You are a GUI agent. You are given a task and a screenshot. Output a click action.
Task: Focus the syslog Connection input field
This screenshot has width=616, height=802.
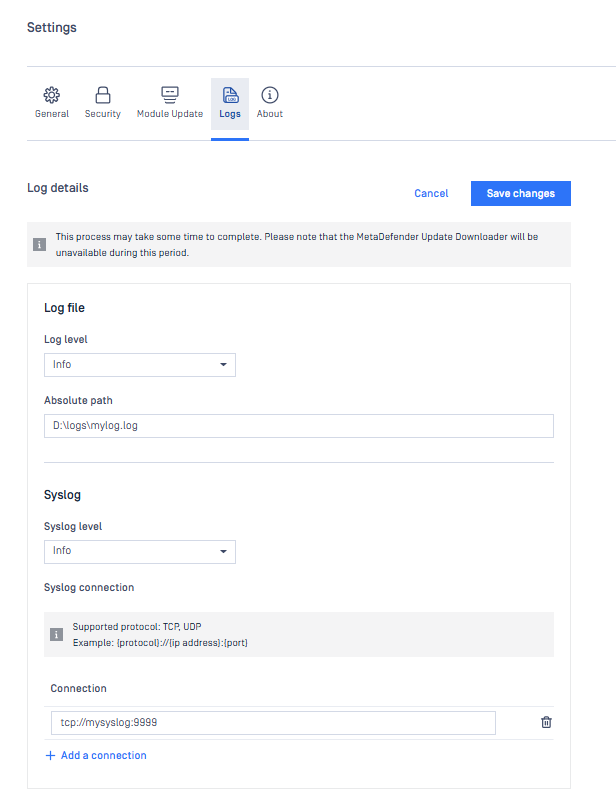[x=273, y=723]
